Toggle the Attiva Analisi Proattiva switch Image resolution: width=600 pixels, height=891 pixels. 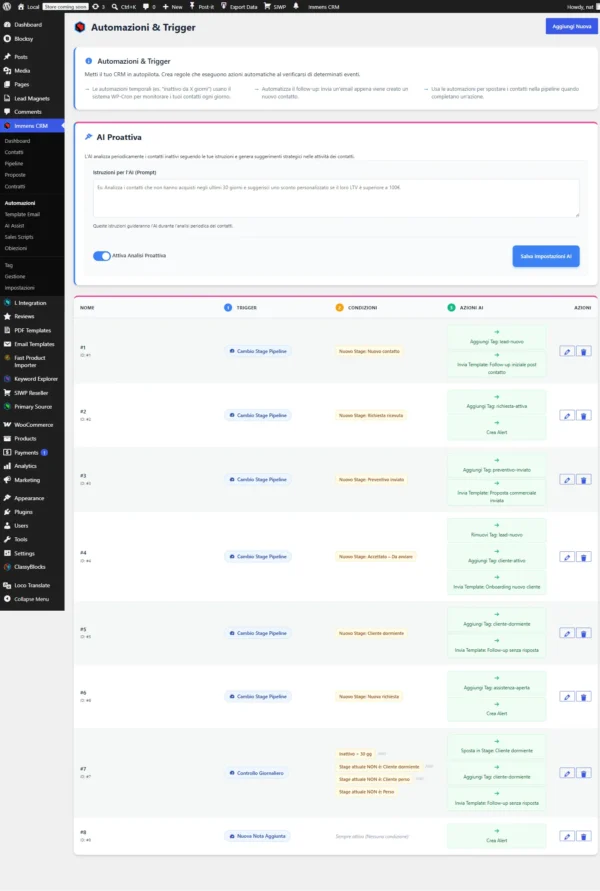102,256
